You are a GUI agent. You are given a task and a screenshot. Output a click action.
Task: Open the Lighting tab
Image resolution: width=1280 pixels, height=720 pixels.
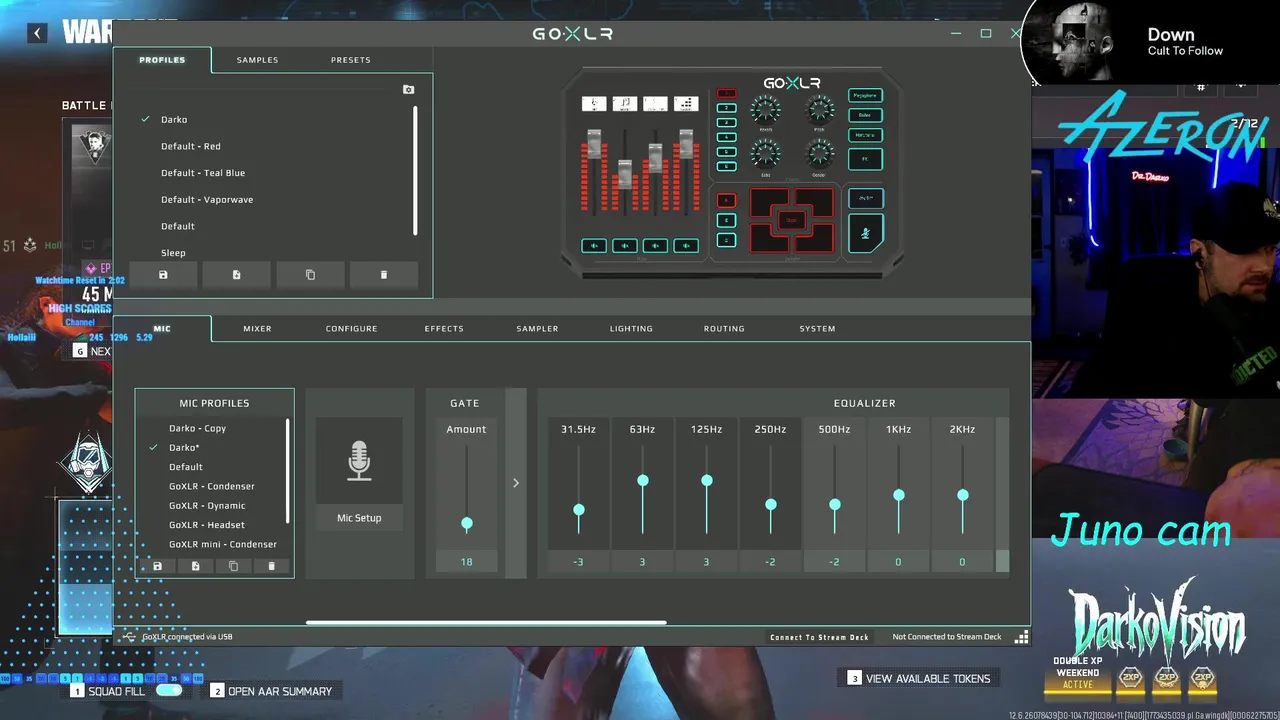coord(631,329)
